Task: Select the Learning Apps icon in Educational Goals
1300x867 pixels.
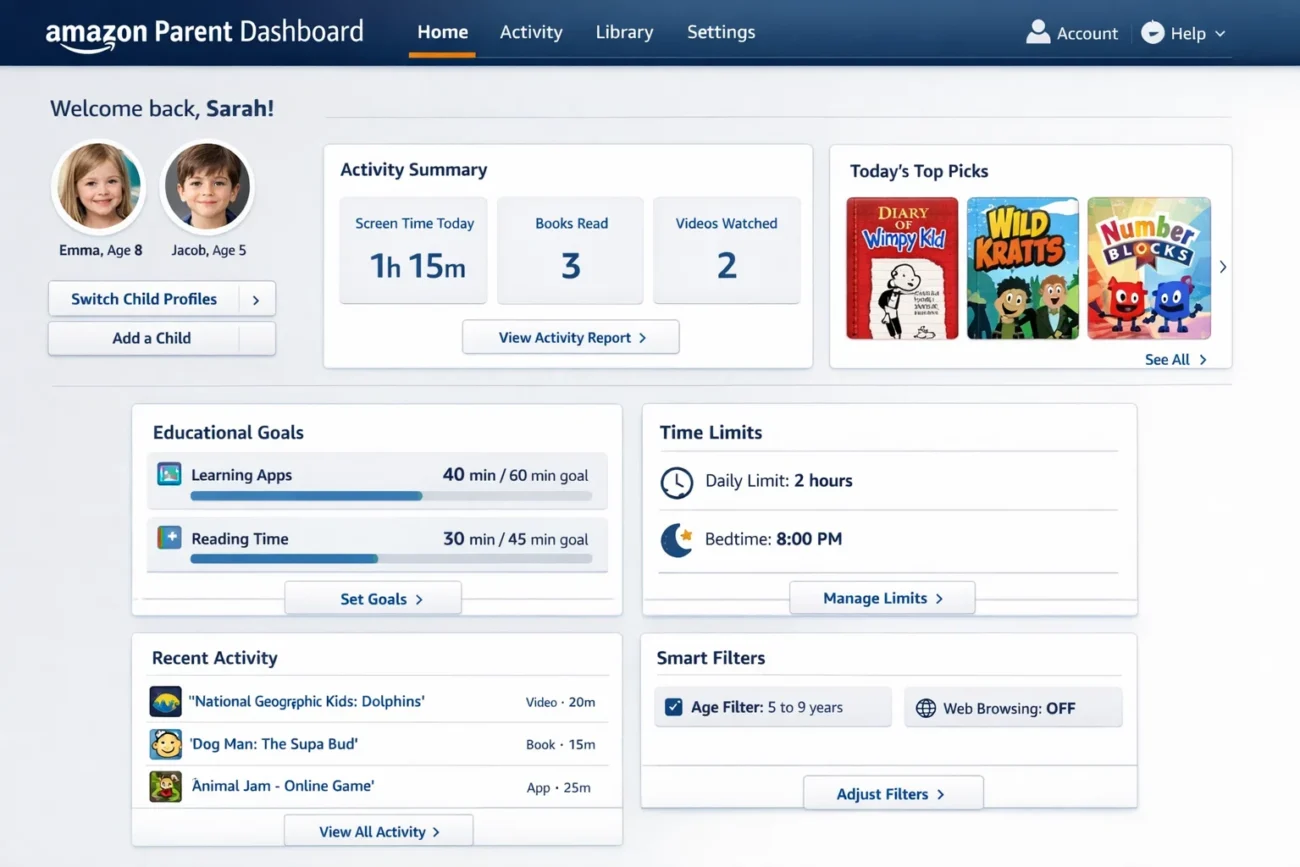Action: 168,473
